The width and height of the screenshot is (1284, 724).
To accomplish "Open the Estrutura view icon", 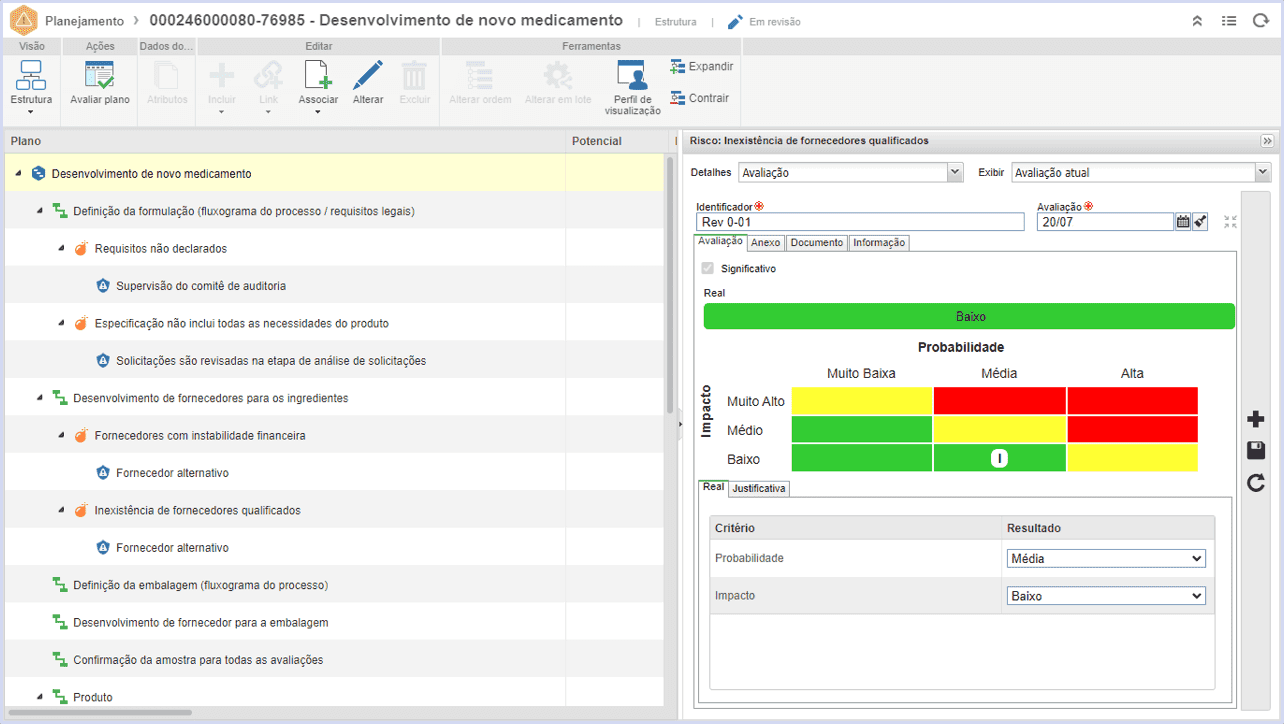I will click(x=31, y=76).
